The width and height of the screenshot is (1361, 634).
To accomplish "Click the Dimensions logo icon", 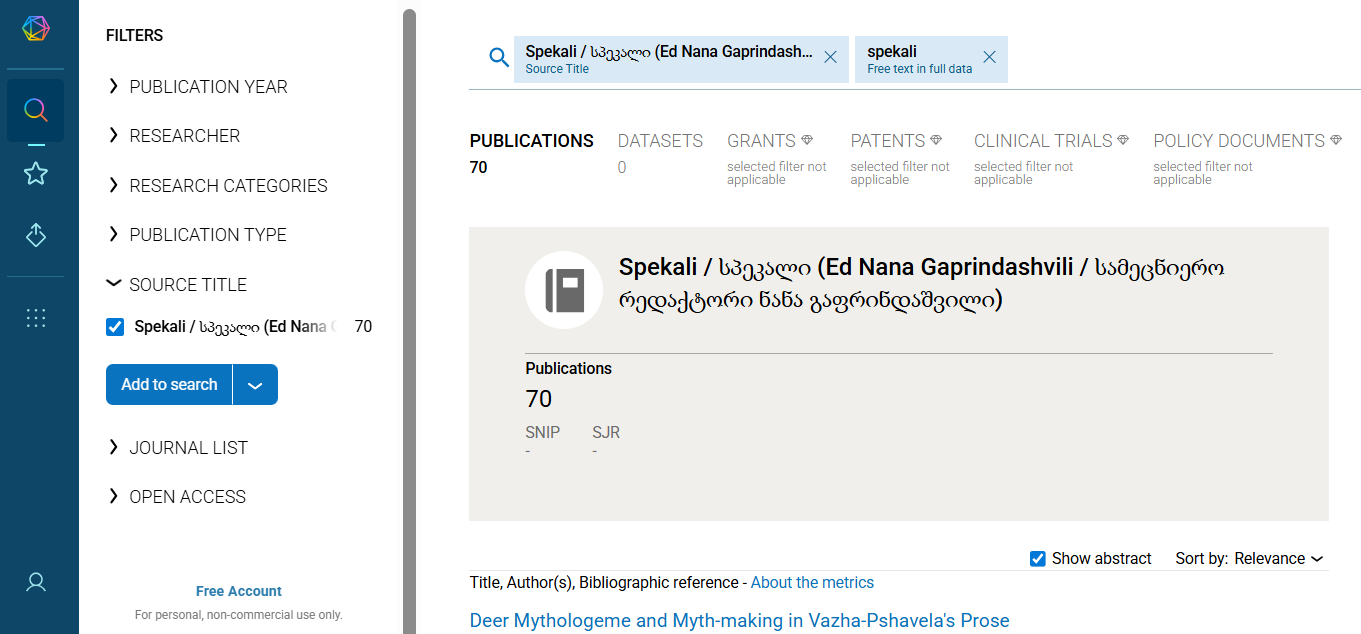I will point(36,29).
